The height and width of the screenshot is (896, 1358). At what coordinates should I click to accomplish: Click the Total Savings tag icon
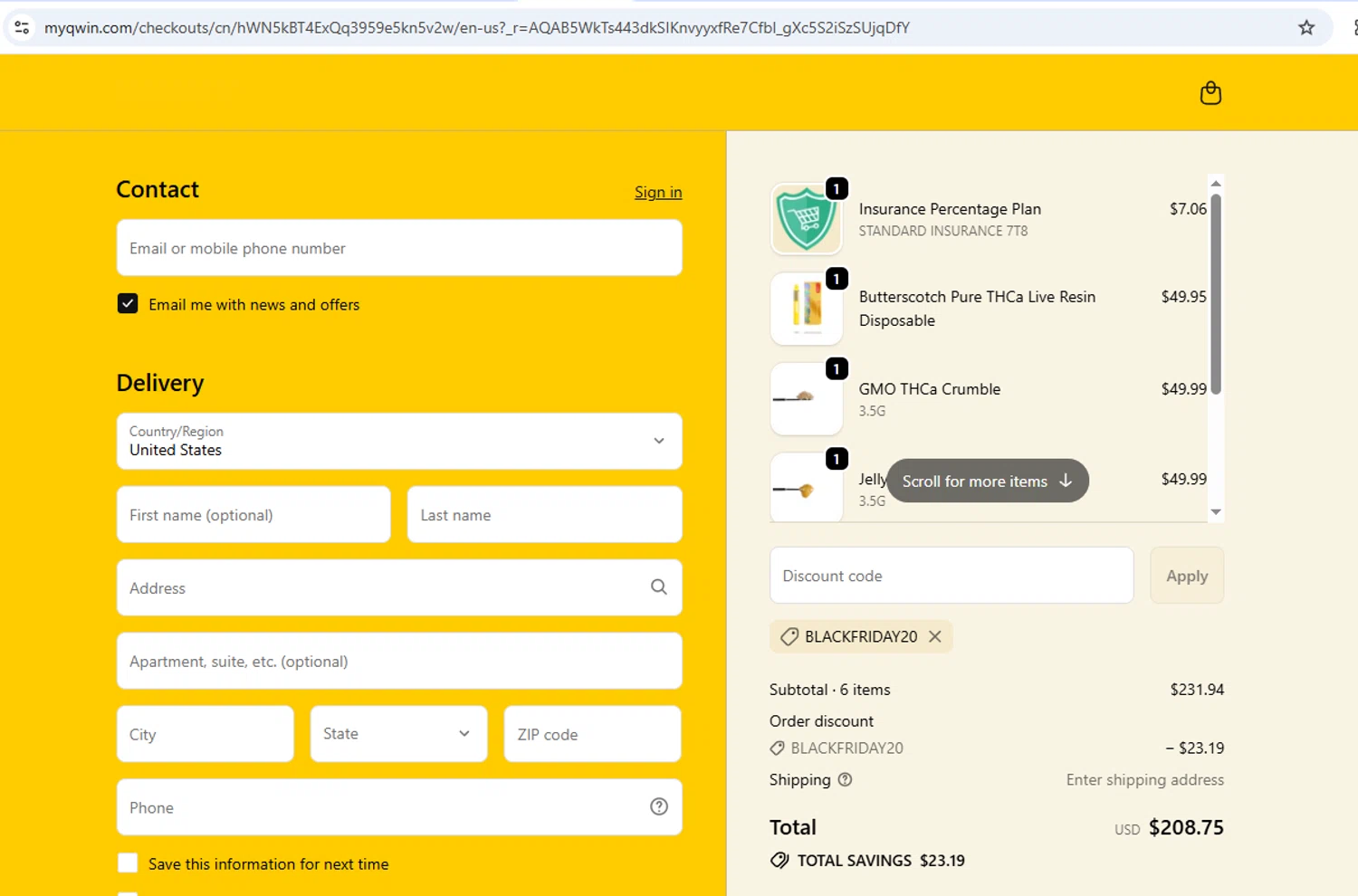tap(779, 860)
